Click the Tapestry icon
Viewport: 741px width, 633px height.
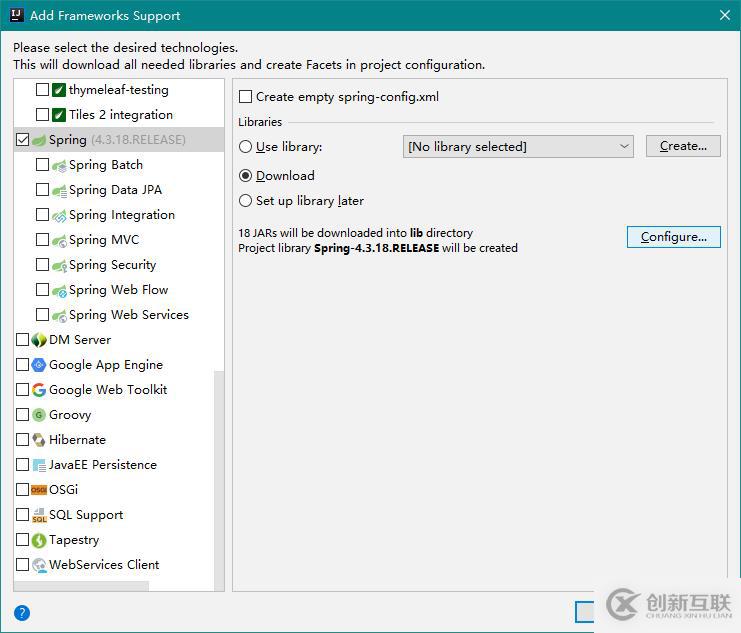point(39,540)
